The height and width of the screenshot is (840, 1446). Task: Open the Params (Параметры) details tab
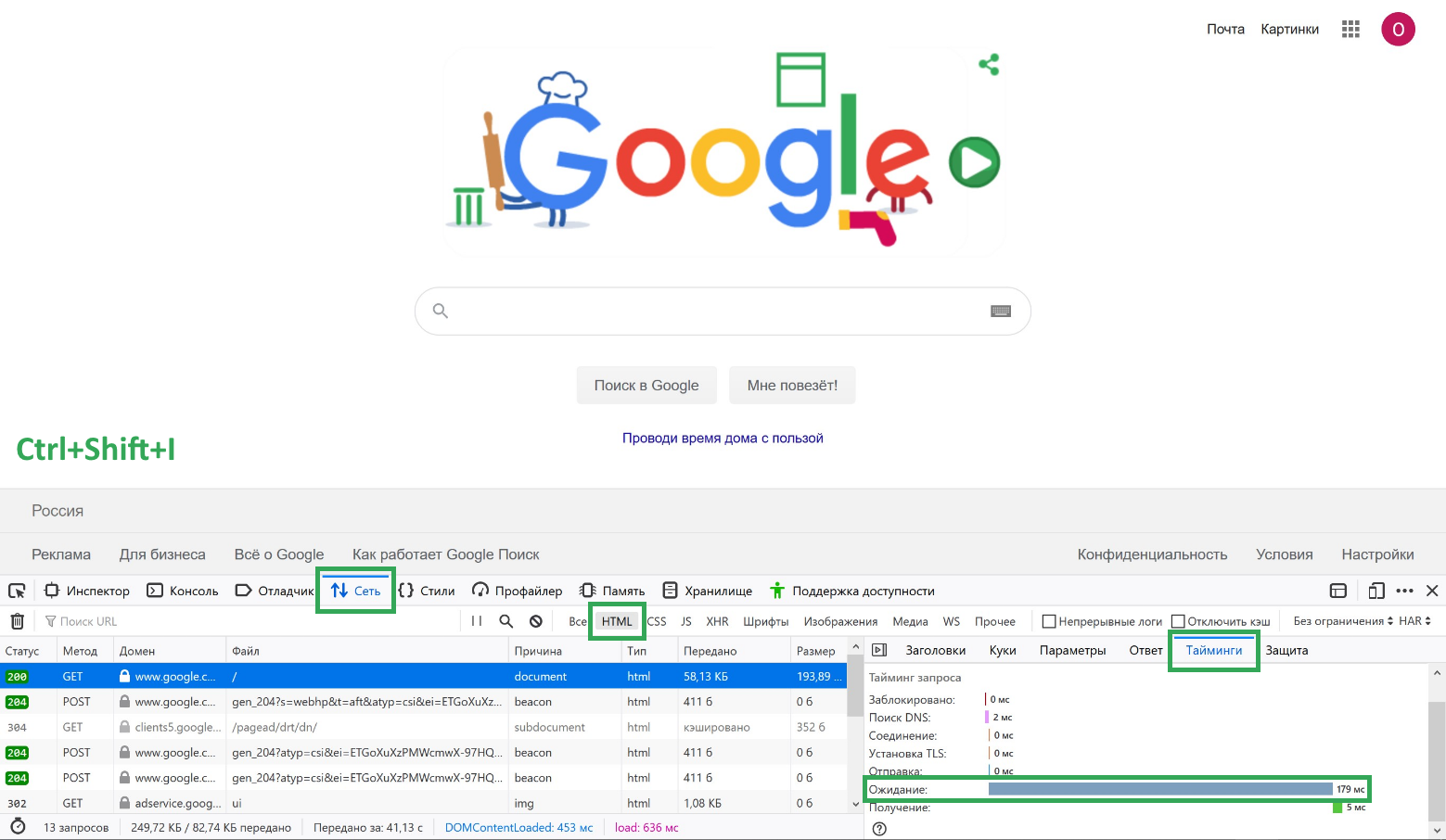pos(1073,650)
